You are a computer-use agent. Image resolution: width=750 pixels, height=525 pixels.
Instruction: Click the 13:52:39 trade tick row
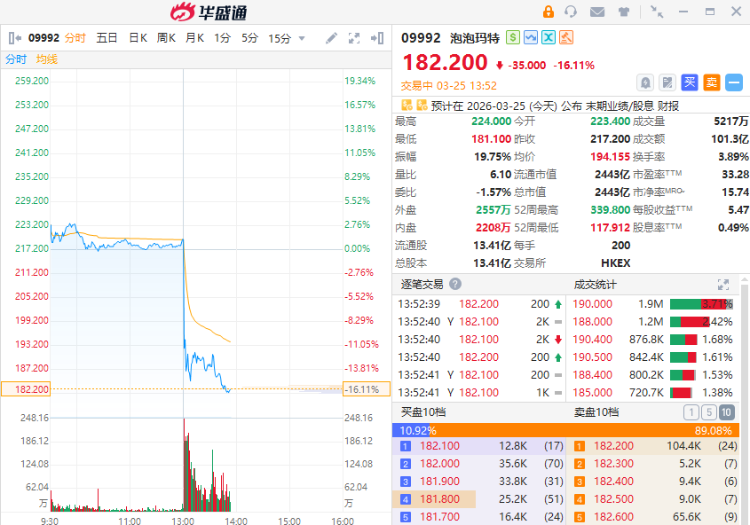[480, 304]
